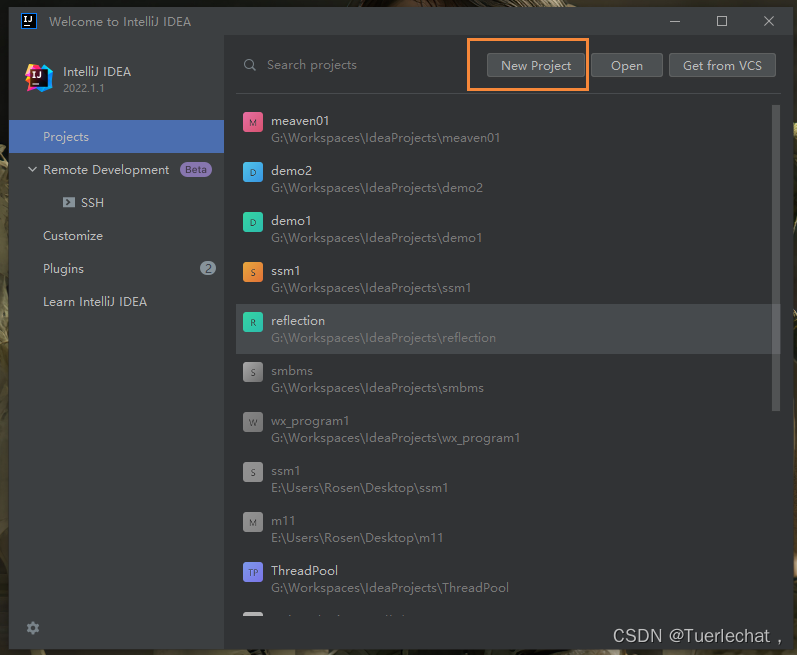The width and height of the screenshot is (797, 655).
Task: Click the search magnifier icon
Action: pyautogui.click(x=250, y=65)
